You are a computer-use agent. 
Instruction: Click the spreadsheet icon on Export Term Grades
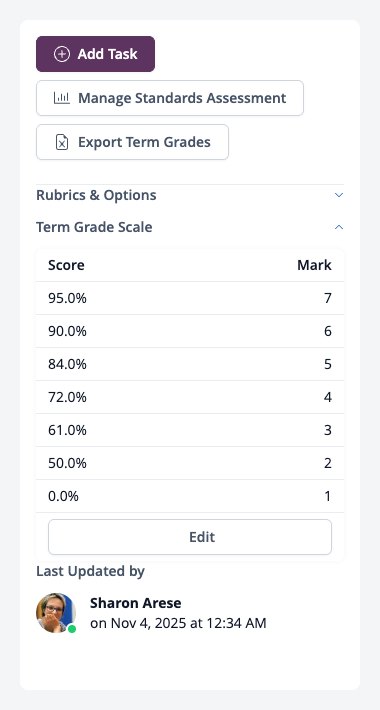(62, 142)
